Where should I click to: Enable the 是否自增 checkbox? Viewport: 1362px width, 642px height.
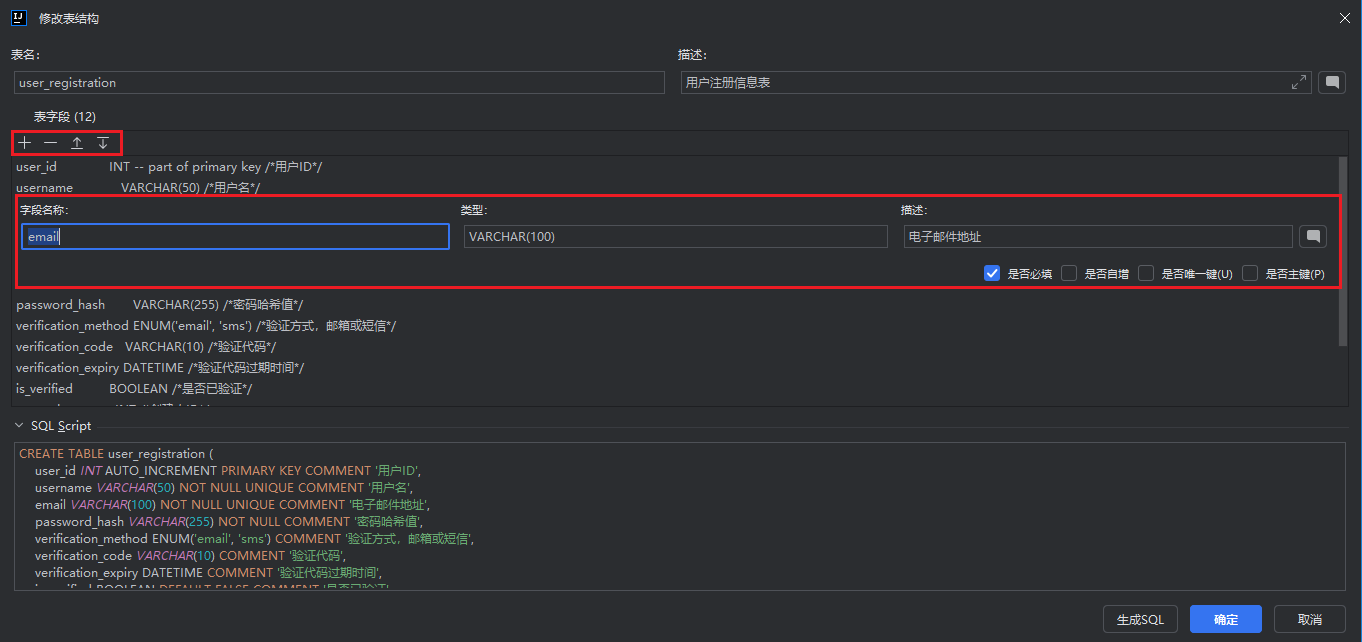pos(1069,273)
